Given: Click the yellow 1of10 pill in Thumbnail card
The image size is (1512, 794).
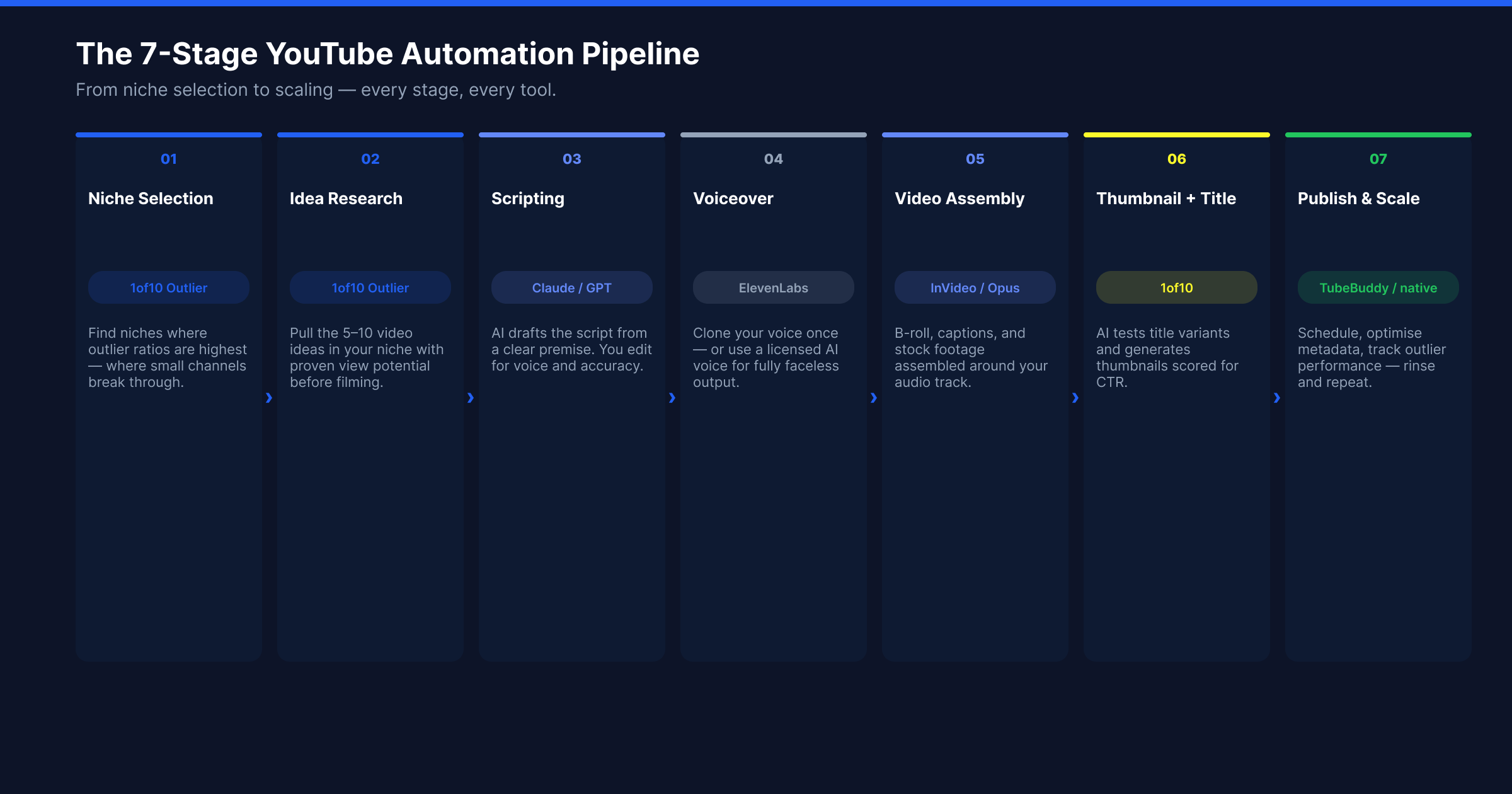Looking at the screenshot, I should pyautogui.click(x=1177, y=287).
